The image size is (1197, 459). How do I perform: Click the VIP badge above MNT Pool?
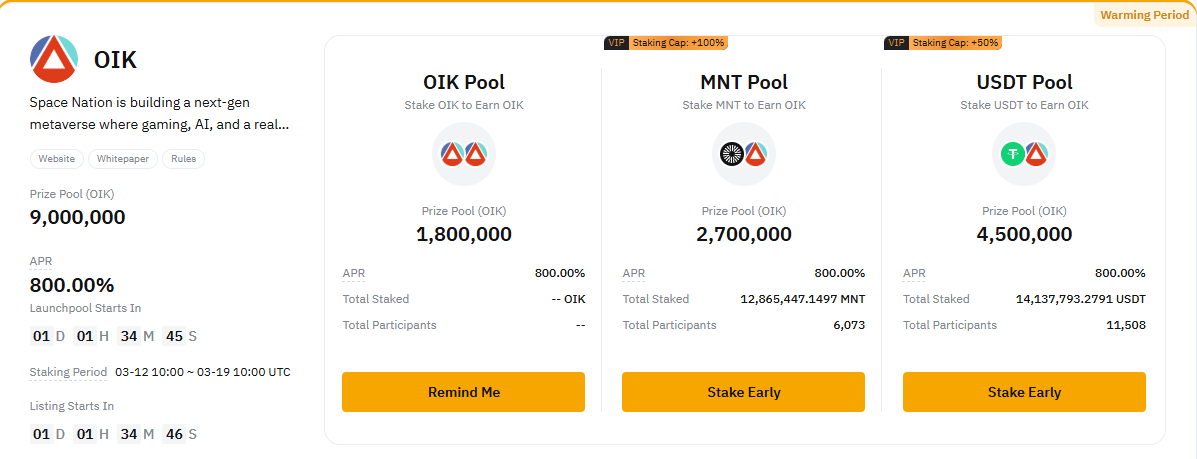point(617,43)
